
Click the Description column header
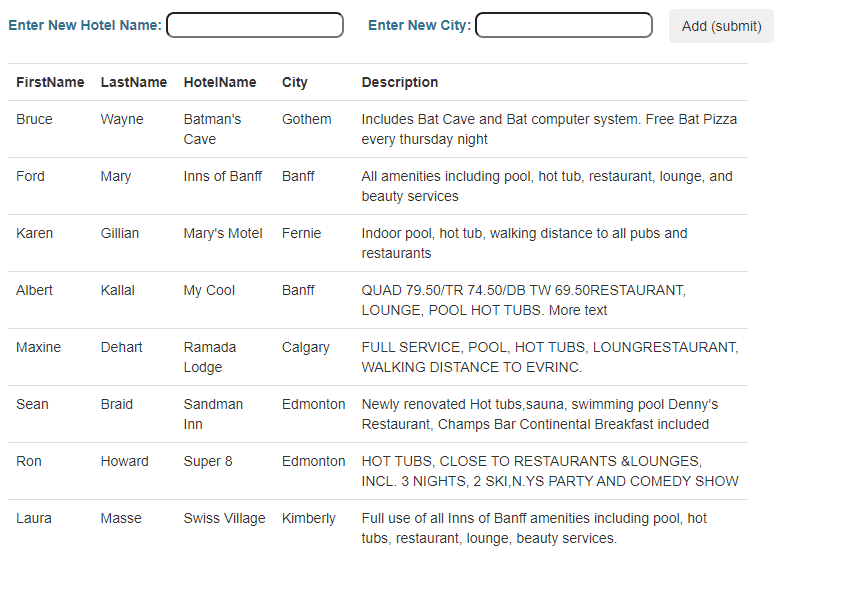(400, 82)
